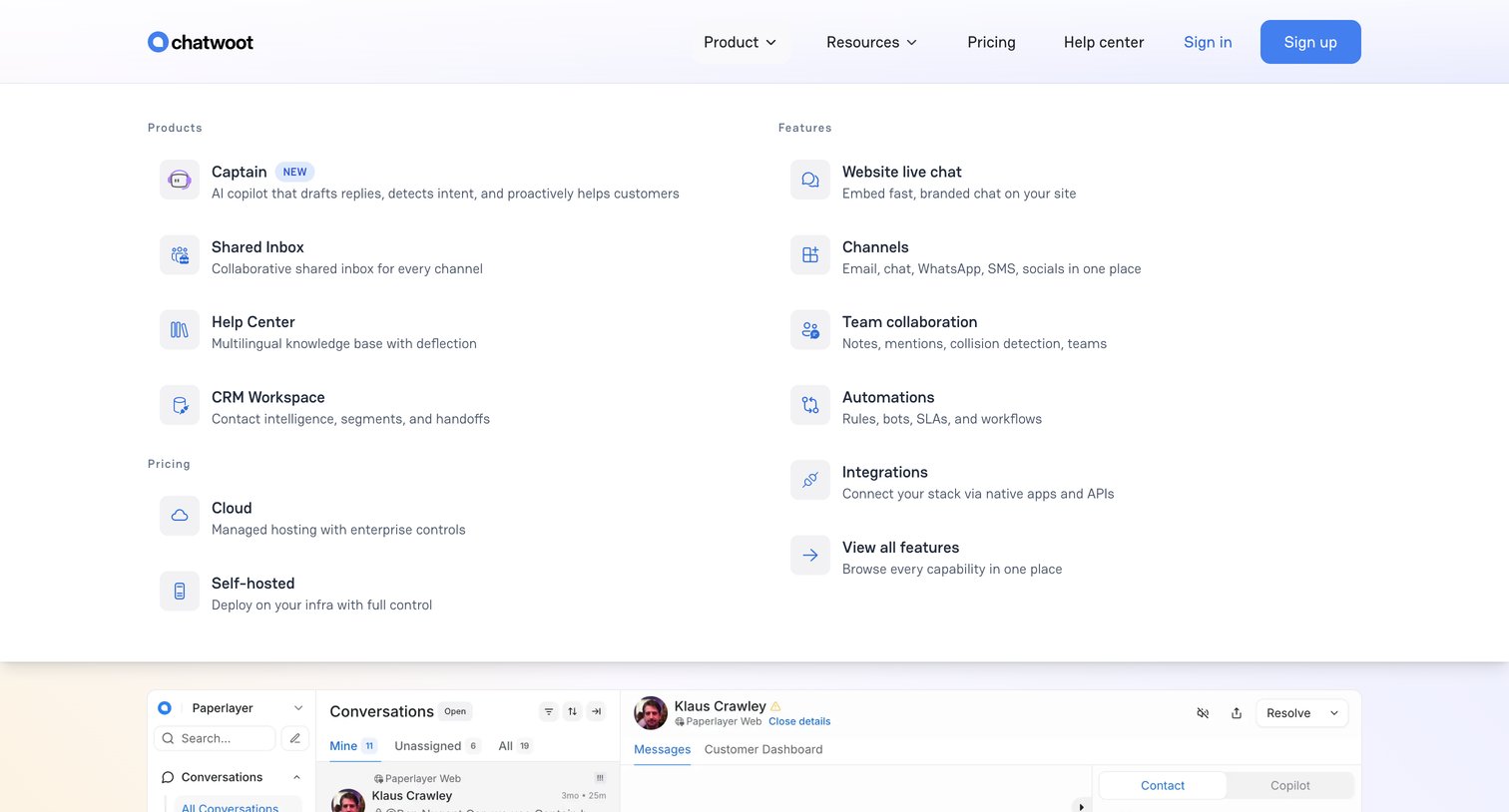This screenshot has width=1509, height=812.
Task: Click the Conversations speech bubble sidebar icon
Action: (168, 777)
